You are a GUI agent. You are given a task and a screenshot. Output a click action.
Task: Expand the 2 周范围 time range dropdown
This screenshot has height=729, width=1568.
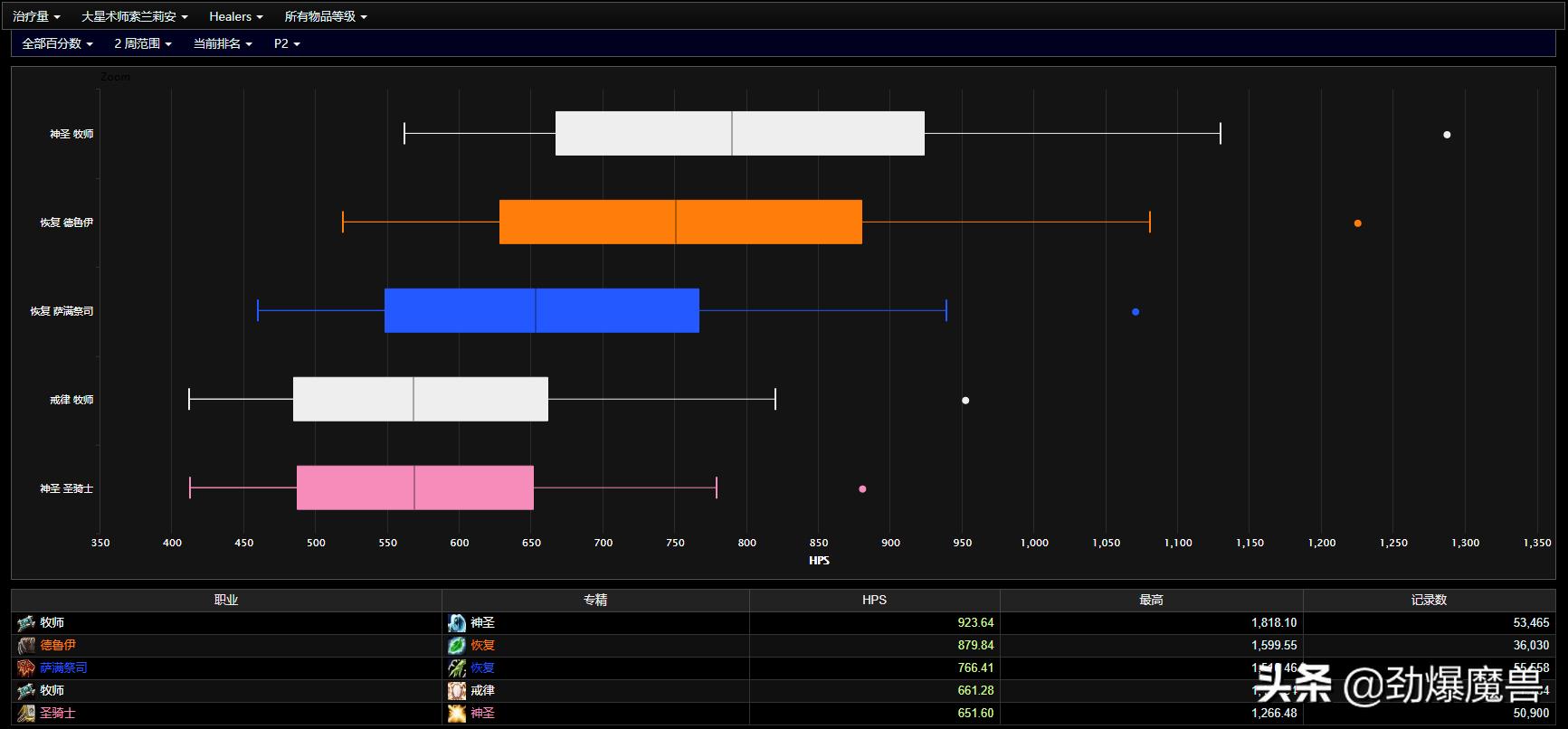tap(142, 43)
